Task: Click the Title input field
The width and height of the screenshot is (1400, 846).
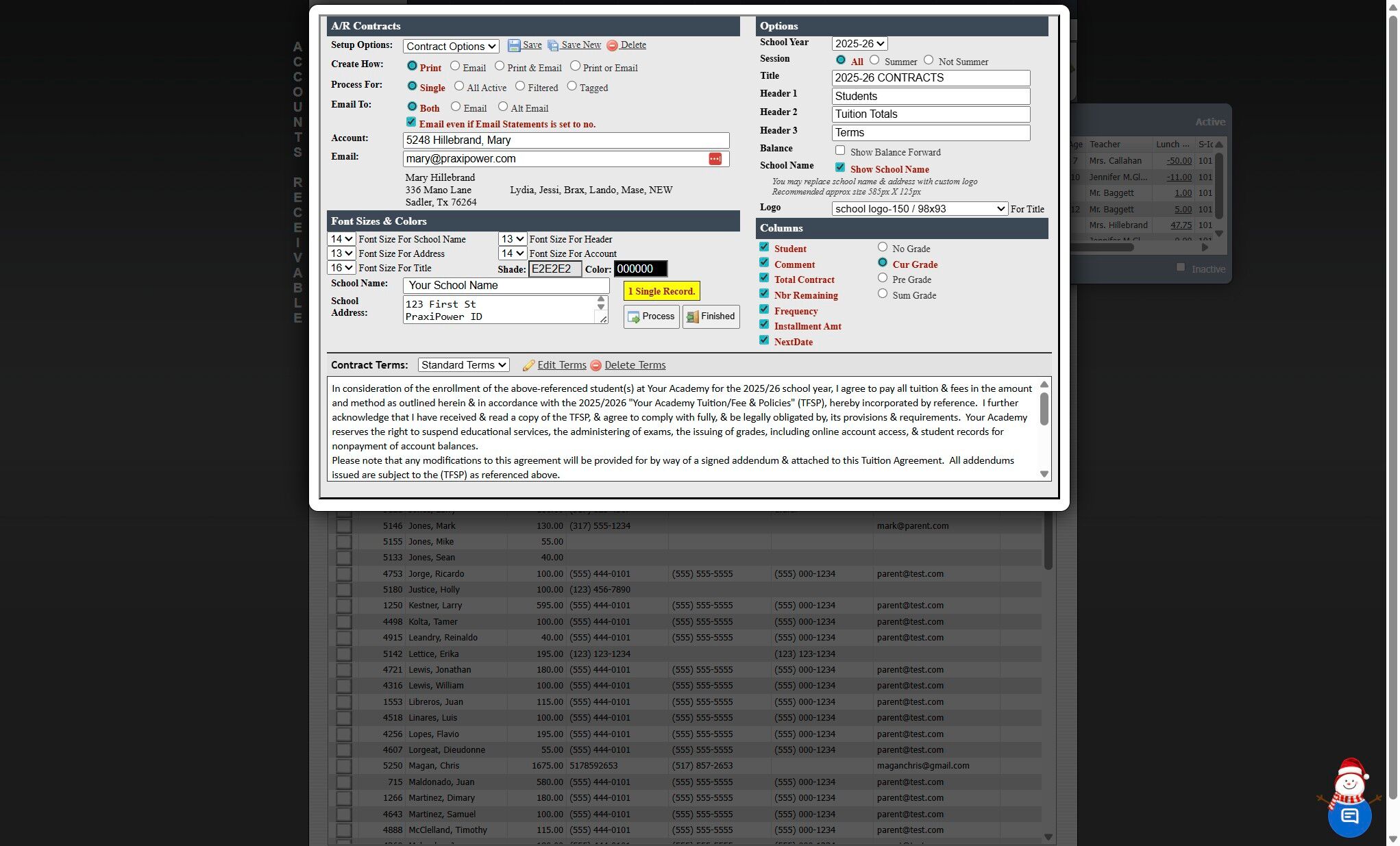Action: 930,78
